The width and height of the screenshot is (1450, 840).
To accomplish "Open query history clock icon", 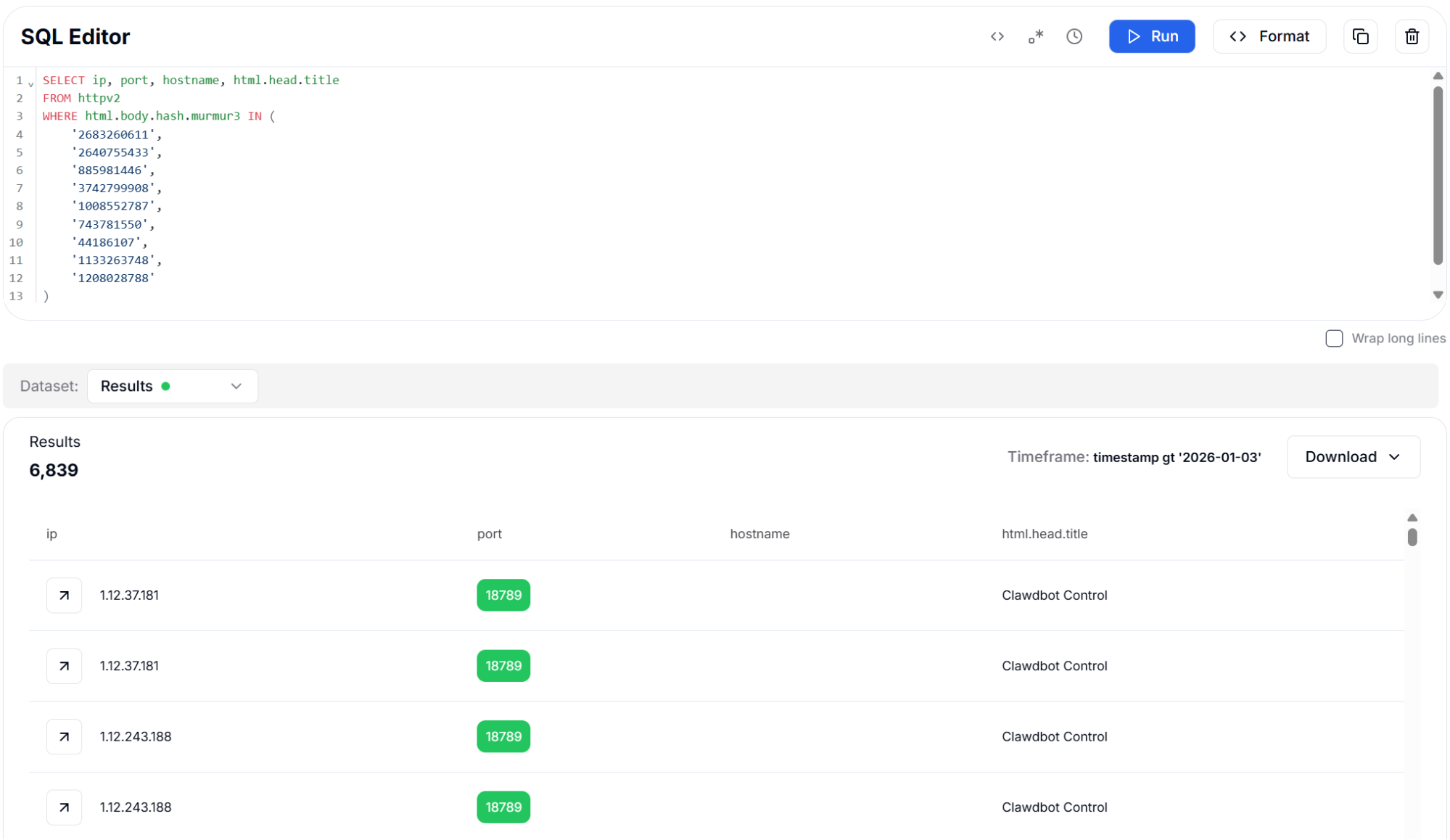I will click(1074, 36).
